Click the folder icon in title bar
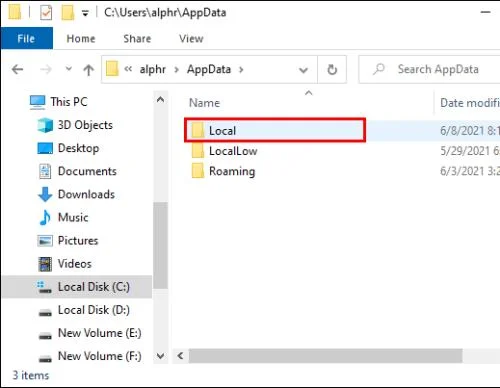The width and height of the screenshot is (500, 388). pyautogui.click(x=15, y=13)
